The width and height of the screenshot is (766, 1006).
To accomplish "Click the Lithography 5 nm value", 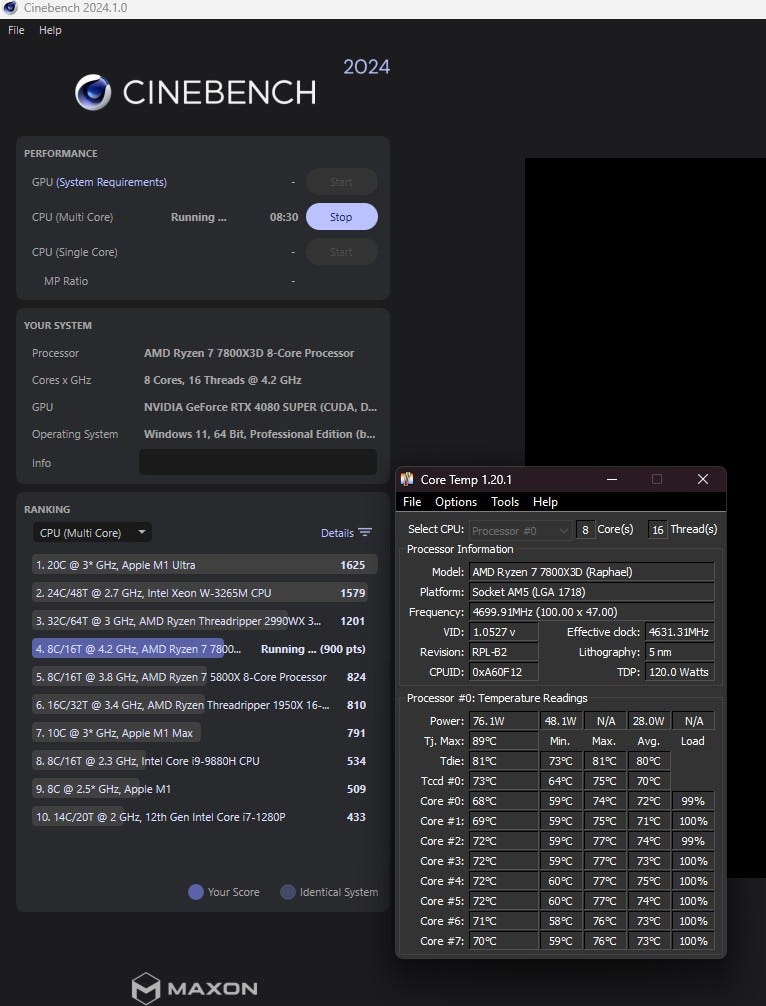I will pos(679,652).
